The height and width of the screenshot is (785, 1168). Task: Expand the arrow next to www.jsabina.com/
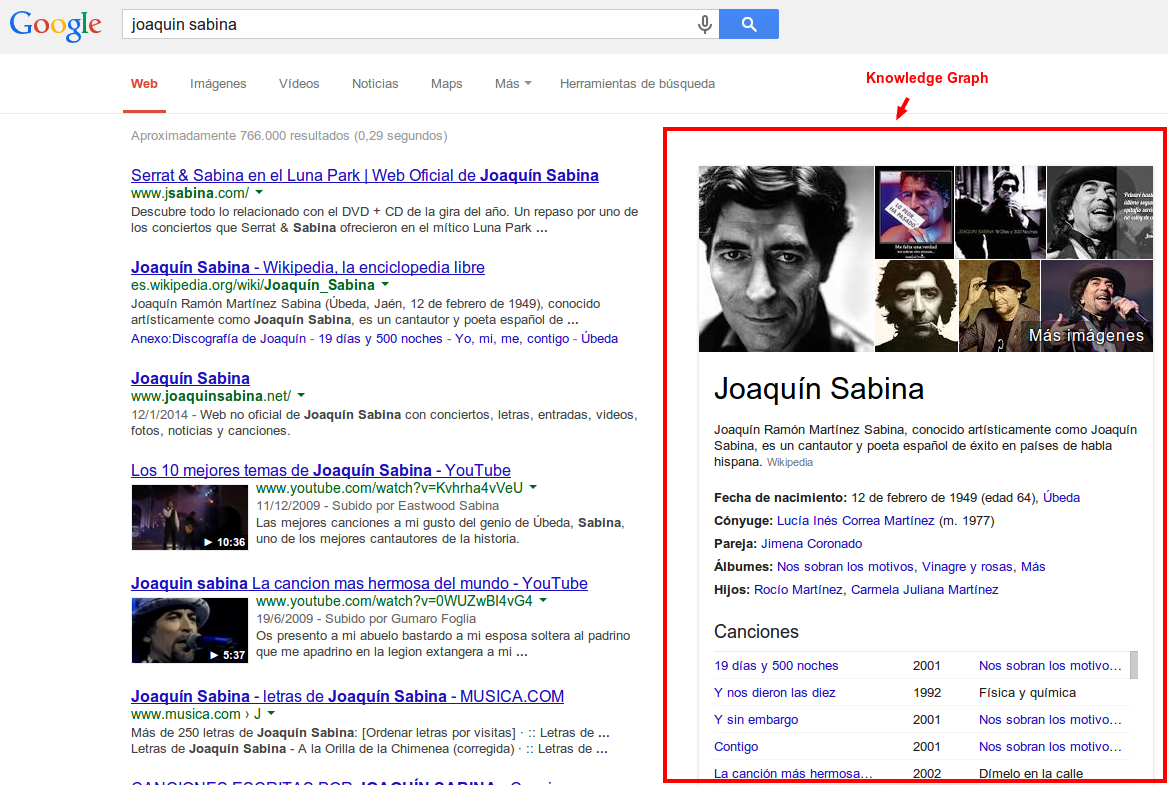click(x=259, y=193)
